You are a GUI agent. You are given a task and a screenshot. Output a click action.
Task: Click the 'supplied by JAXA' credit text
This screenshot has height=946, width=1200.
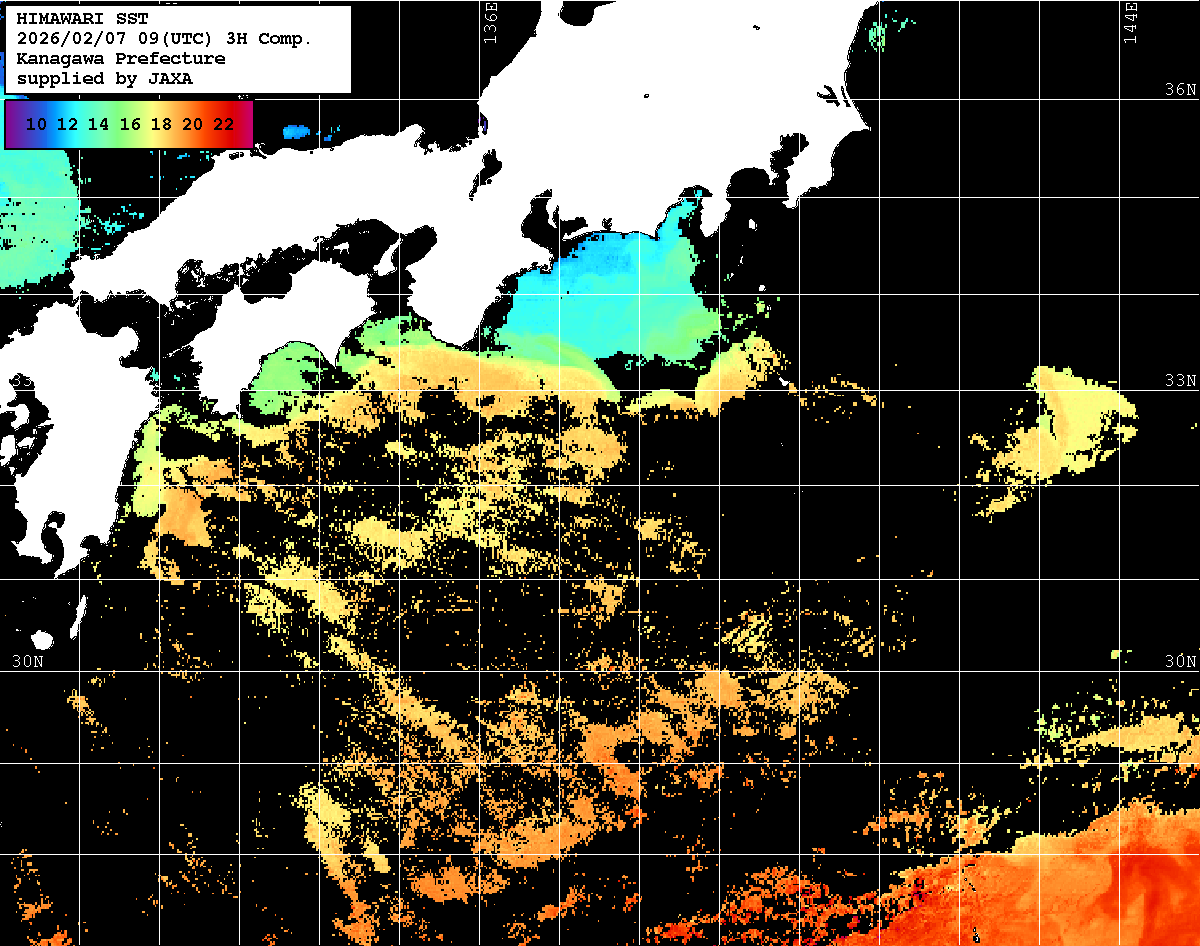click(105, 78)
